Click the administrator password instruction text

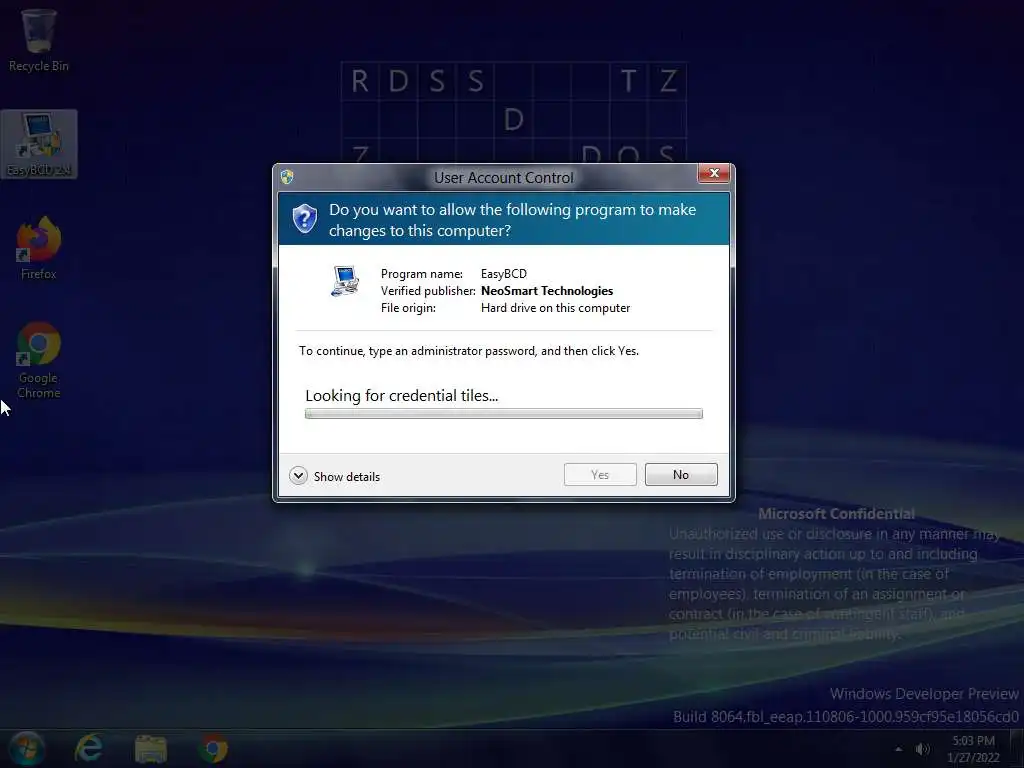click(469, 351)
